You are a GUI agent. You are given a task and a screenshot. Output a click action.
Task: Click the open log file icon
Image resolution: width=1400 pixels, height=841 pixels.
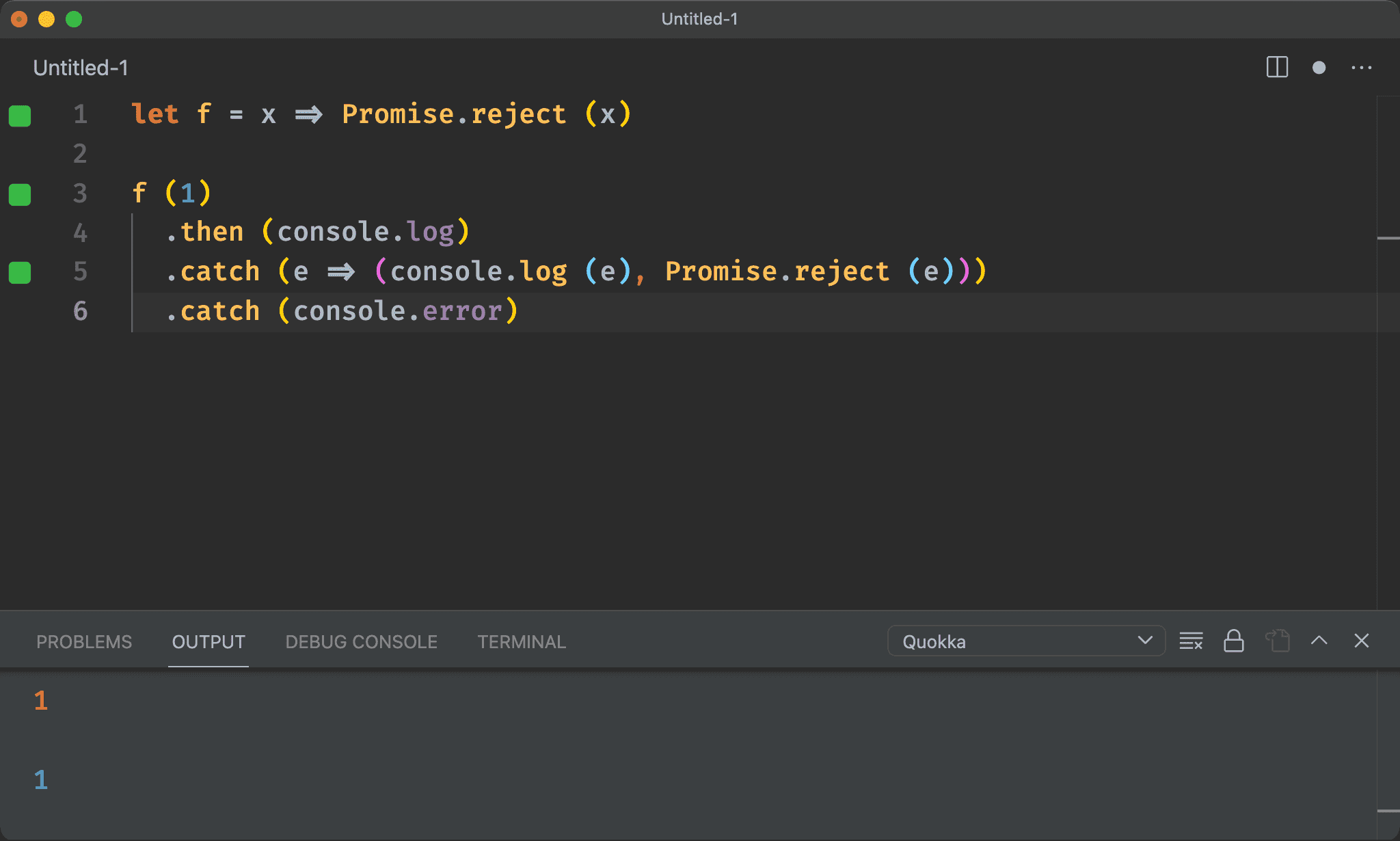1277,641
